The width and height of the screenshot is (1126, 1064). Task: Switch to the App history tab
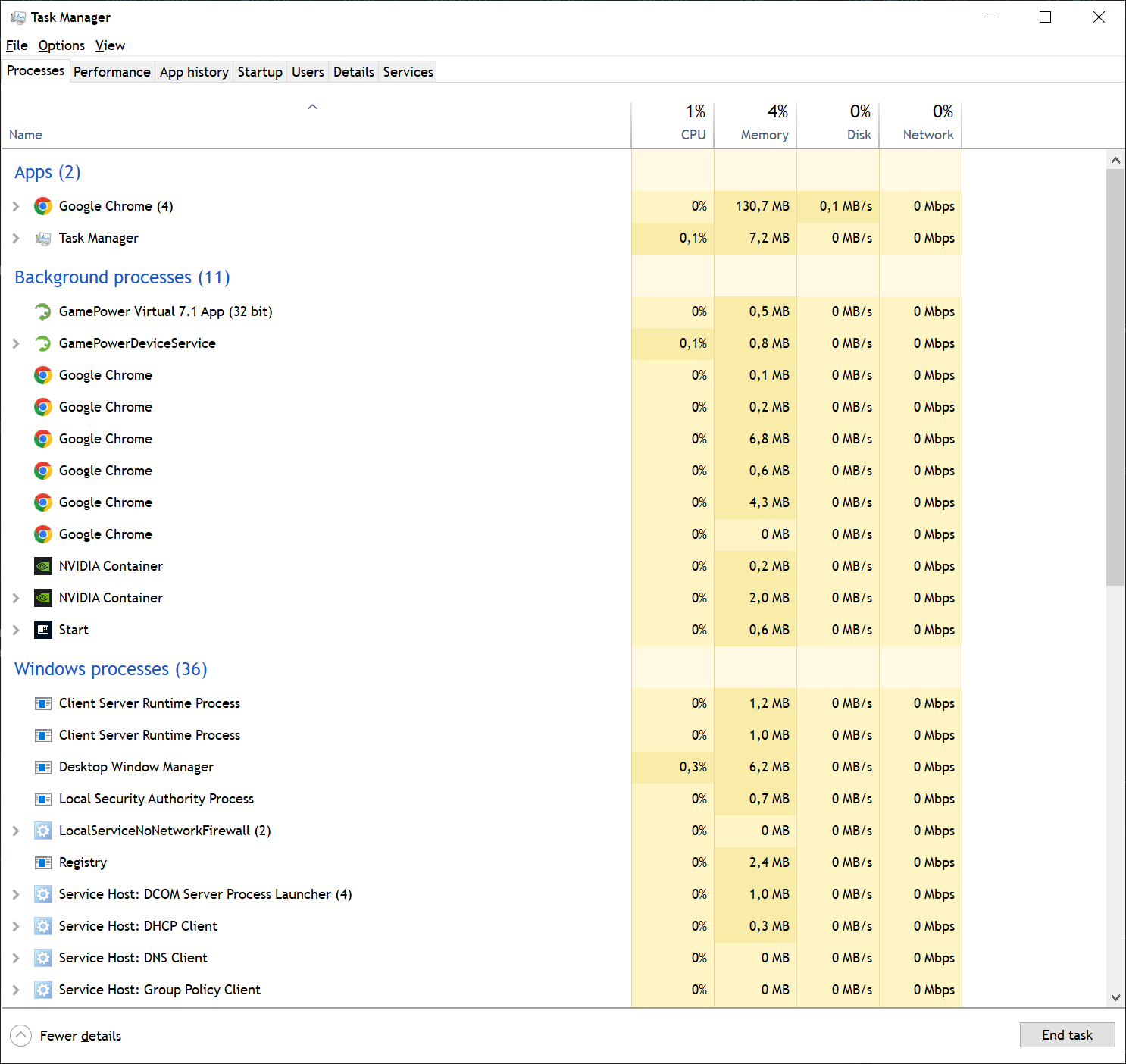click(194, 72)
